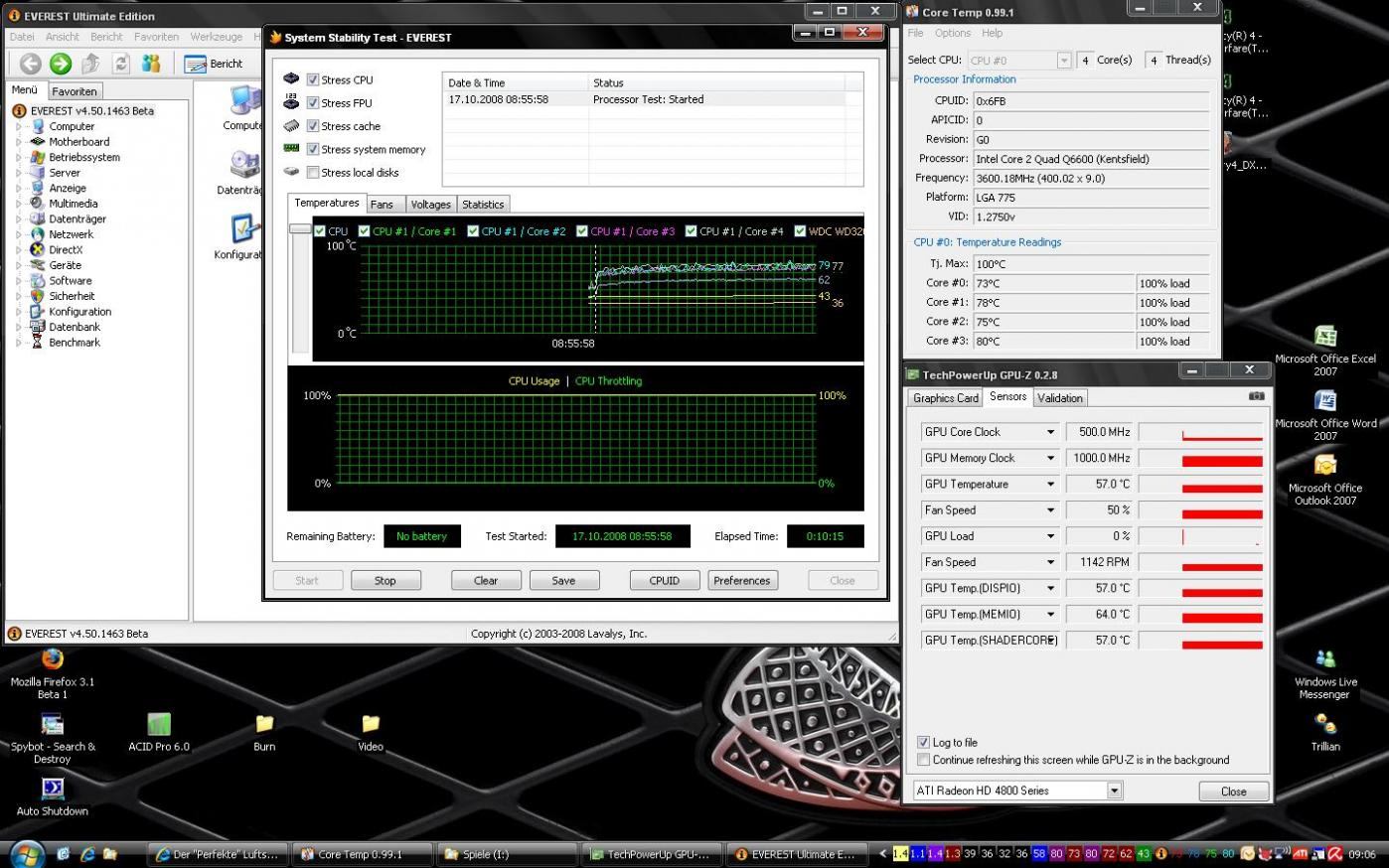The height and width of the screenshot is (868, 1389).
Task: Click the GPU Temperature red sensor graph
Action: 1201,484
